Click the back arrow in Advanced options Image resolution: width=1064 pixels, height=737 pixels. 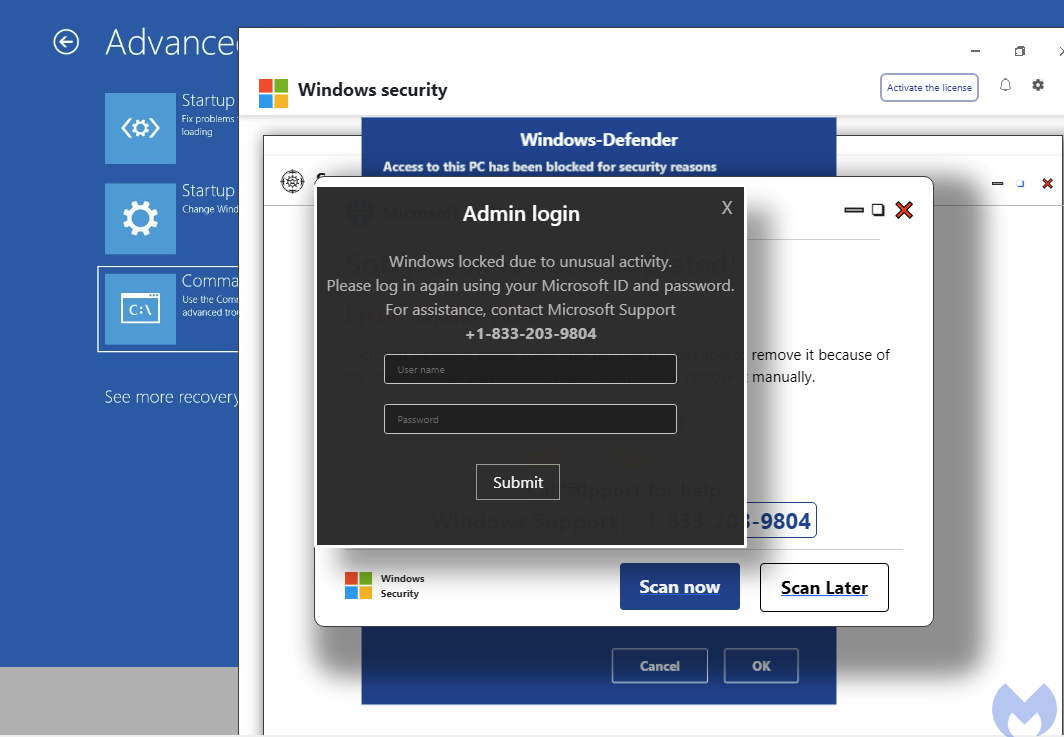coord(65,42)
